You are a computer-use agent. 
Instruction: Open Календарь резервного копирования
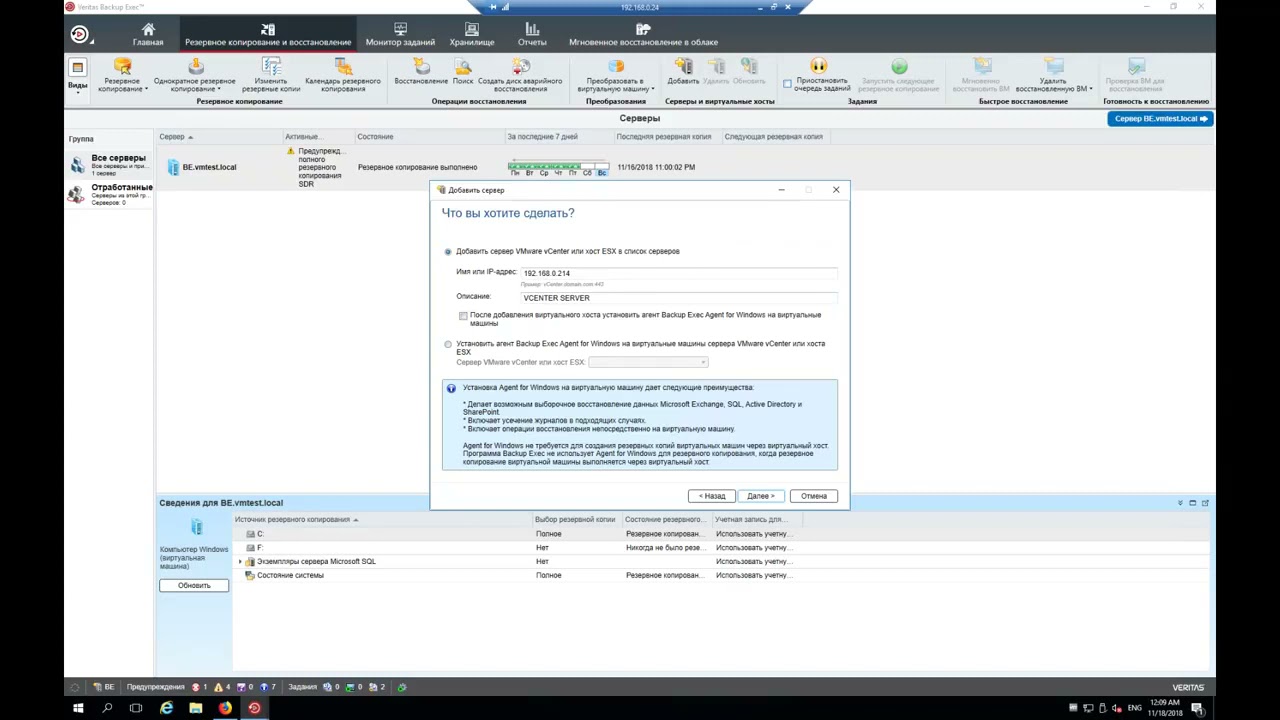(x=343, y=76)
